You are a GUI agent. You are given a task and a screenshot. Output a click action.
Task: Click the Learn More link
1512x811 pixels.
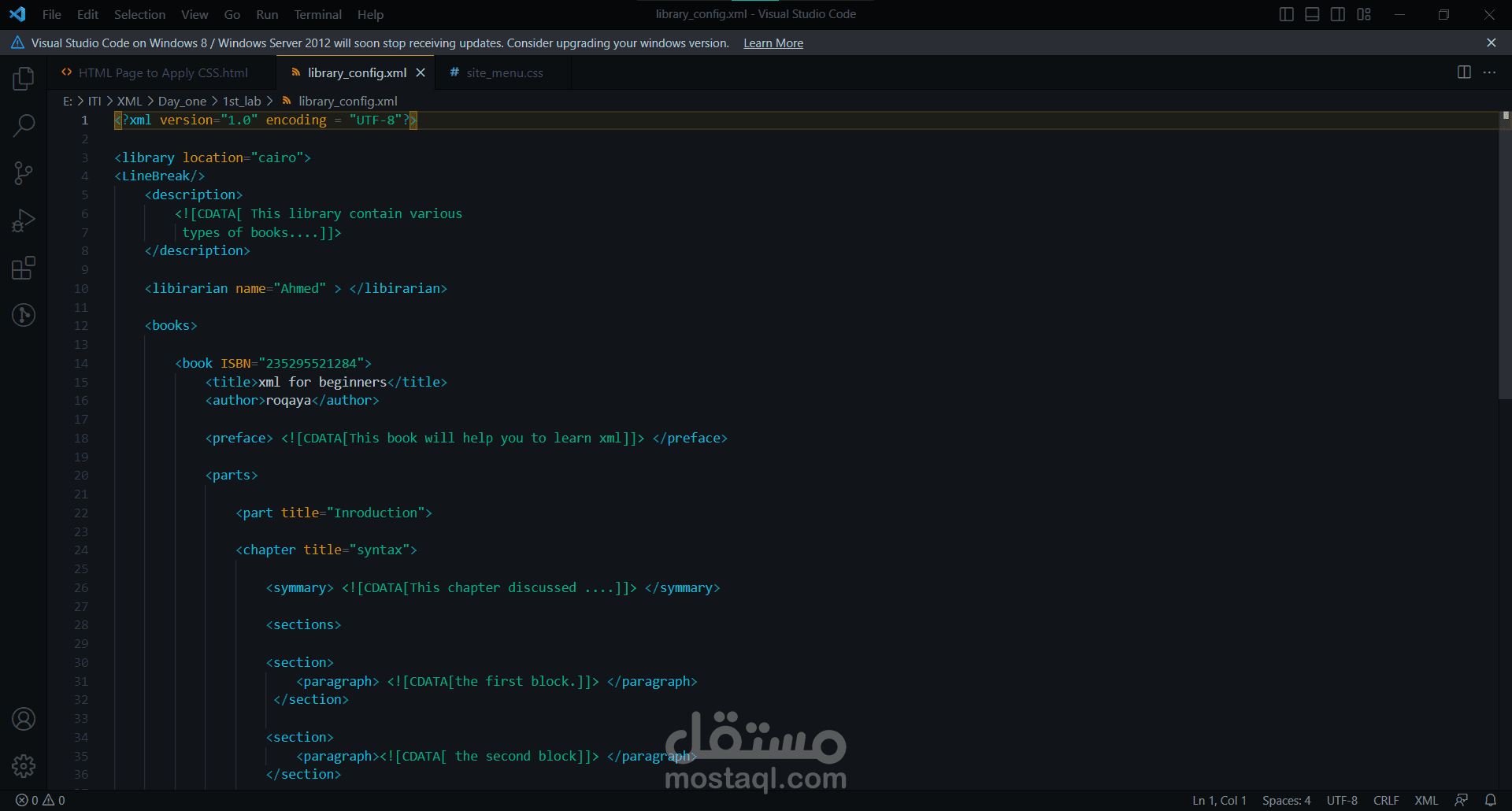[773, 43]
